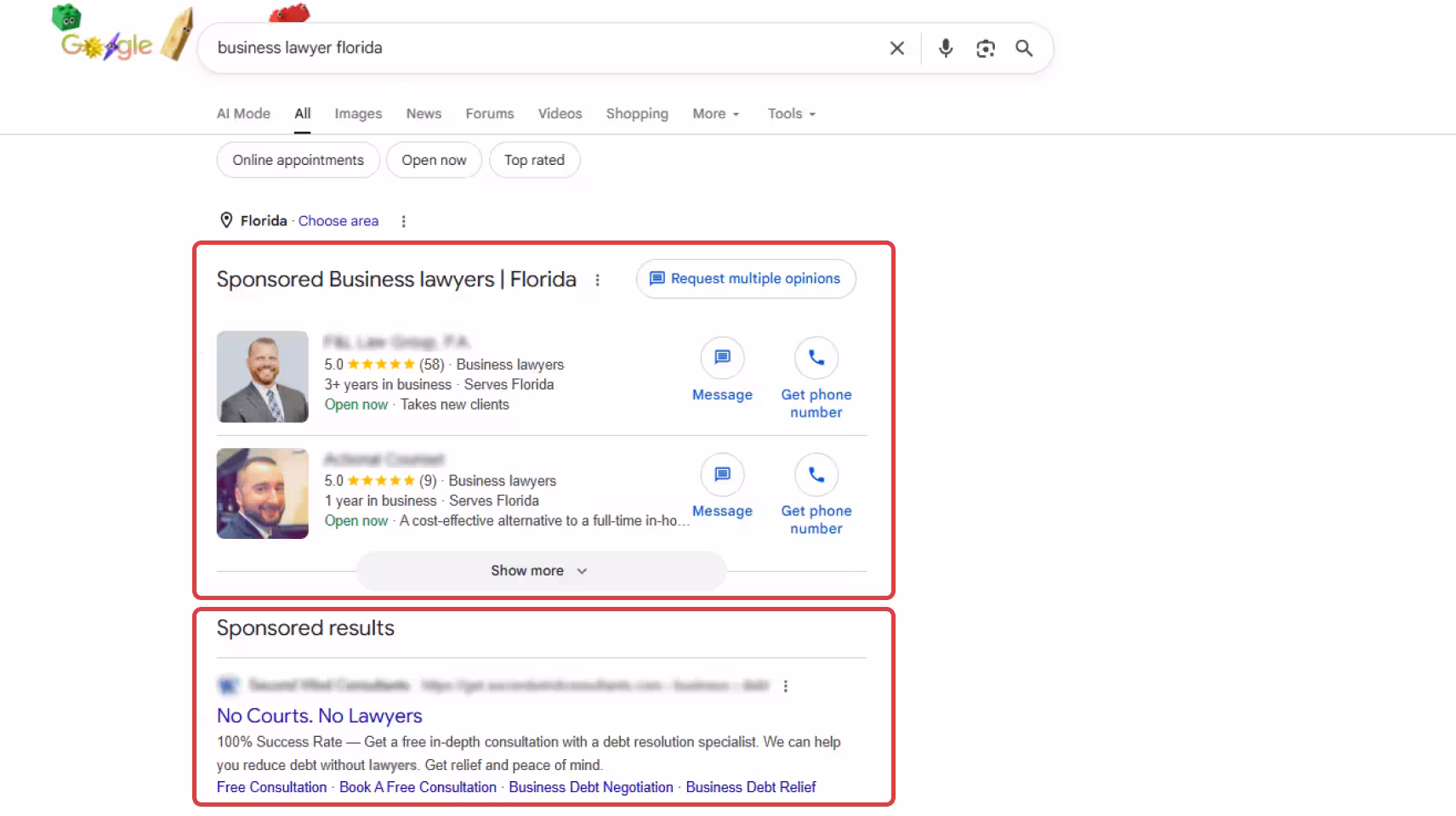Click bold Florida location text
Image resolution: width=1456 pixels, height=816 pixels.
click(x=264, y=221)
